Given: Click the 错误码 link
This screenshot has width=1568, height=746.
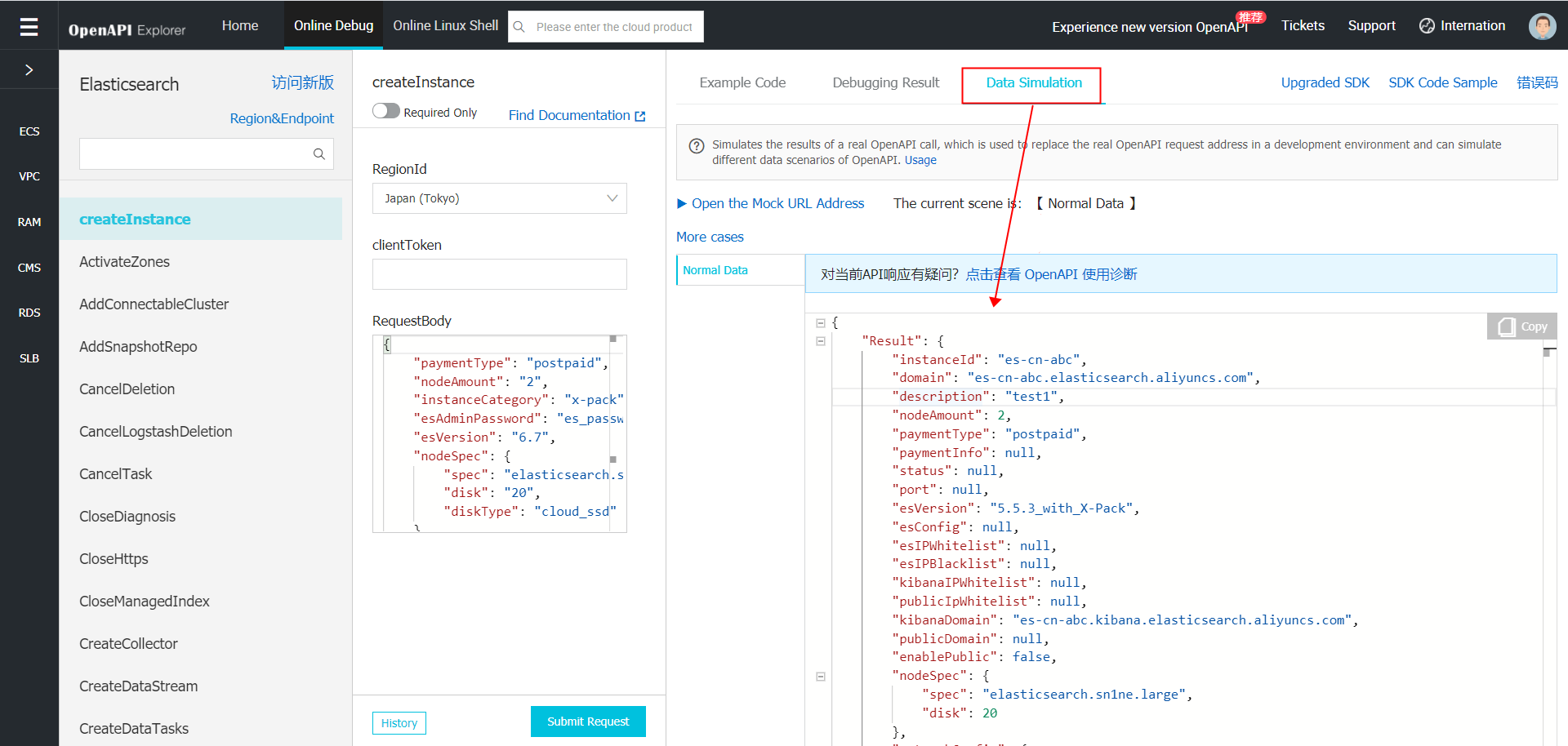Looking at the screenshot, I should point(1537,82).
